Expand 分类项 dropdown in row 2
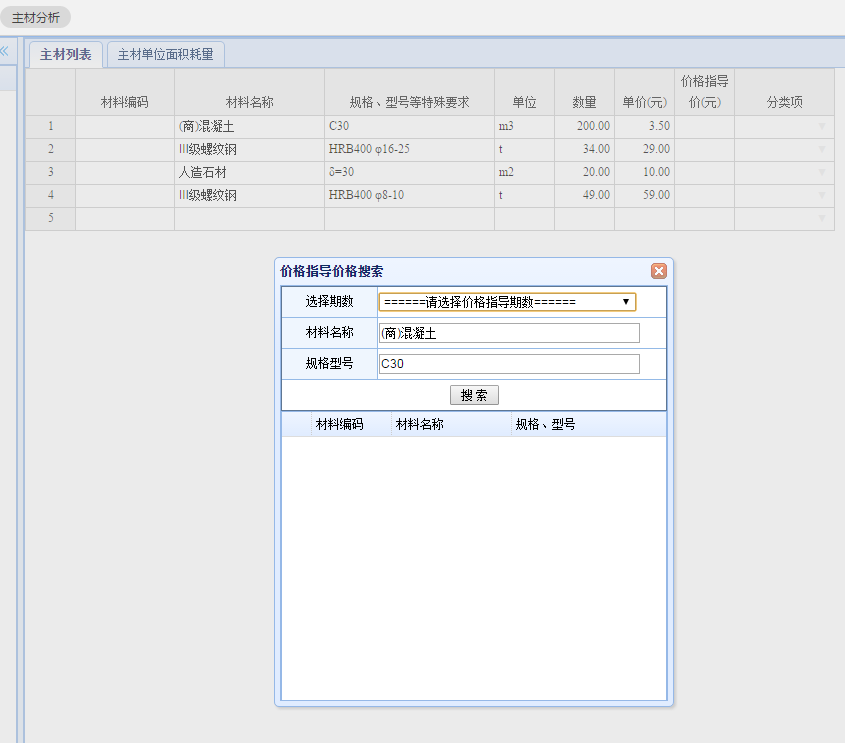This screenshot has height=743, width=845. [x=822, y=150]
